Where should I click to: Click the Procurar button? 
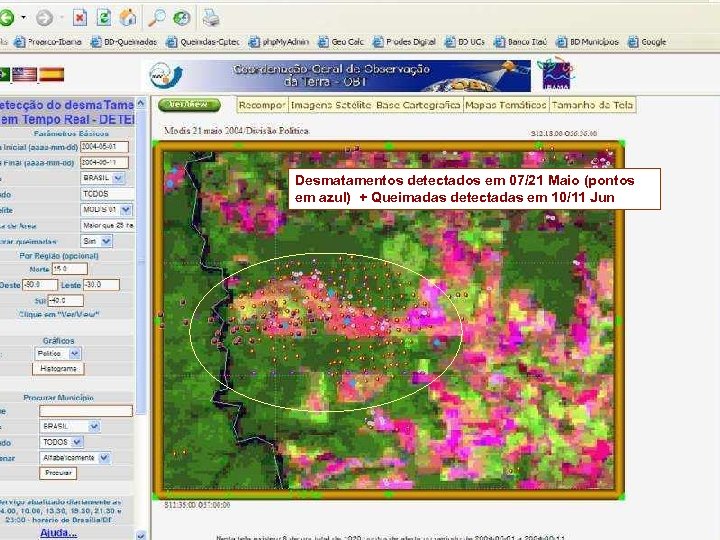point(58,473)
